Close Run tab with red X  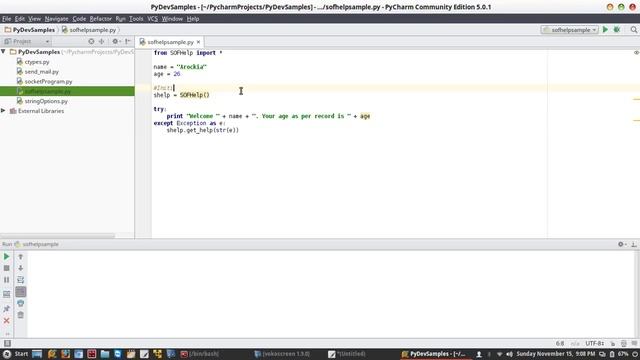pos(7,321)
